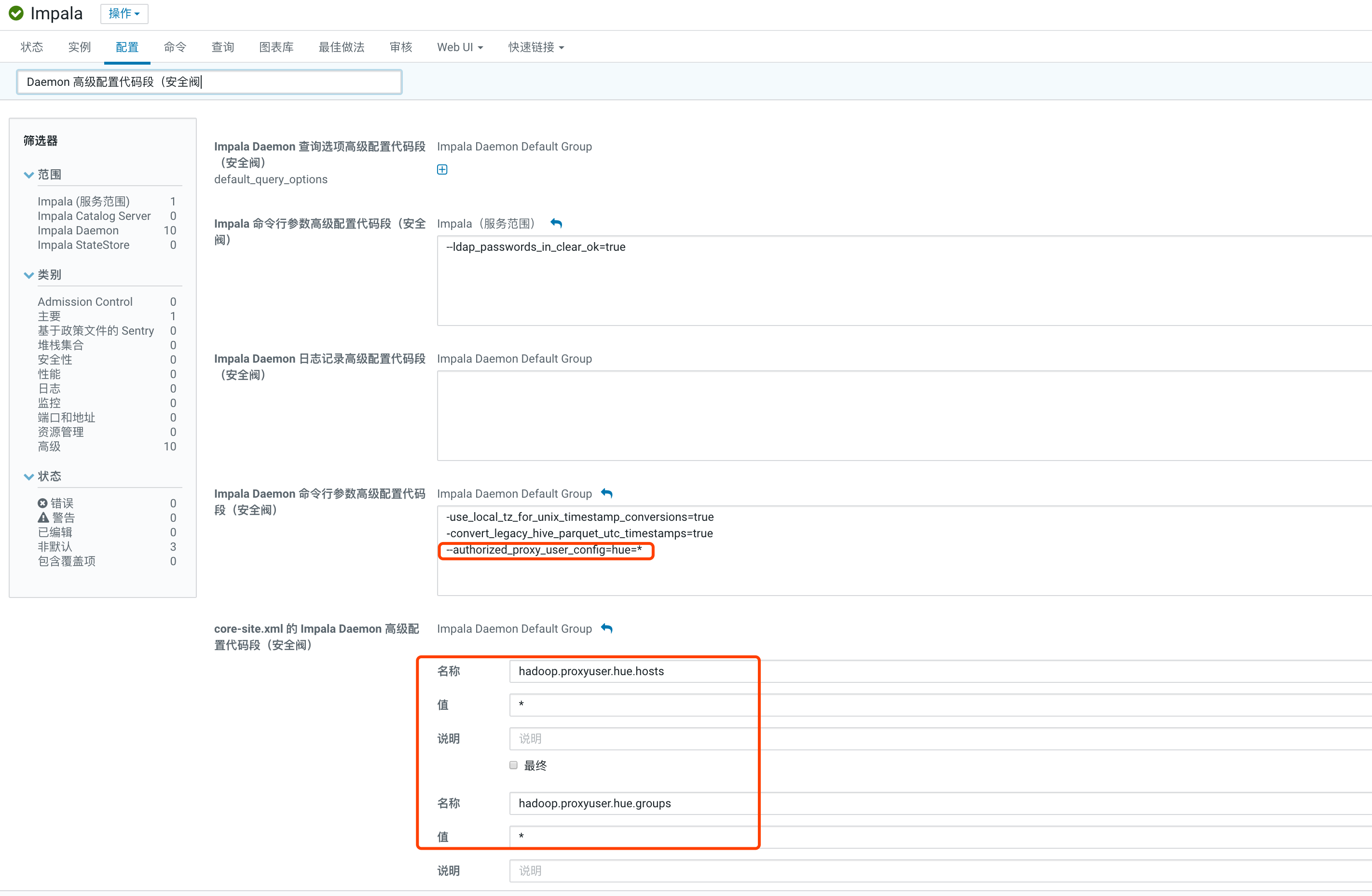The height and width of the screenshot is (896, 1372).
Task: Switch to the 实例 tab
Action: point(80,47)
